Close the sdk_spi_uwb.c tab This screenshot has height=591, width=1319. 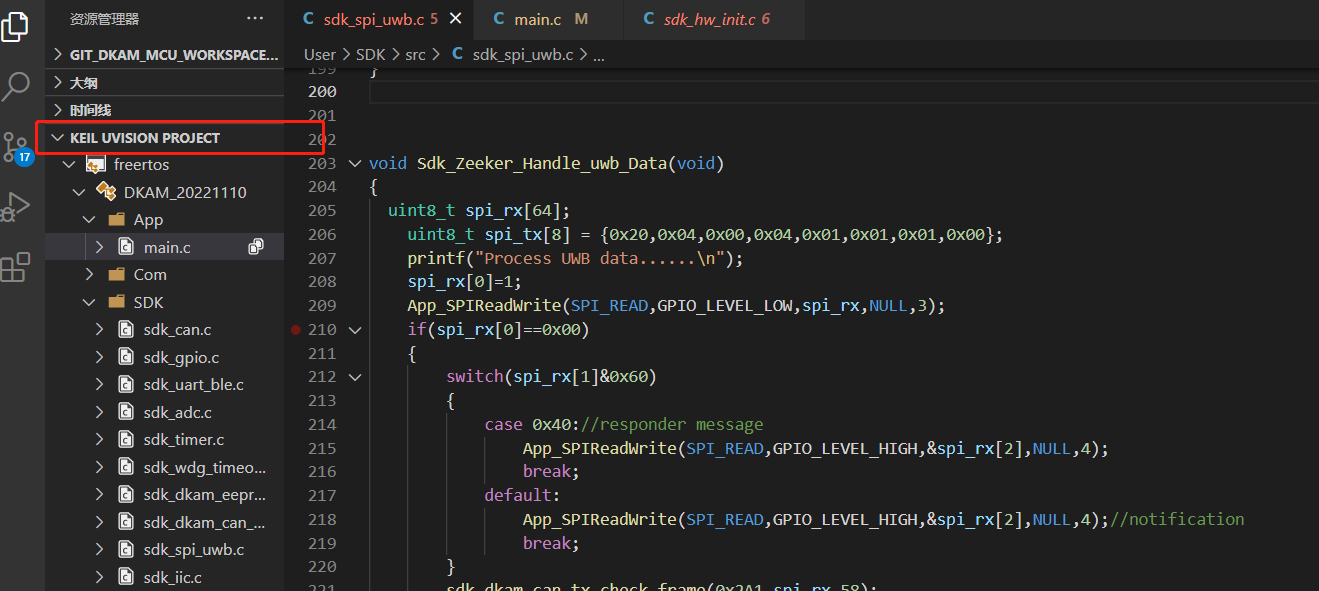coord(456,19)
